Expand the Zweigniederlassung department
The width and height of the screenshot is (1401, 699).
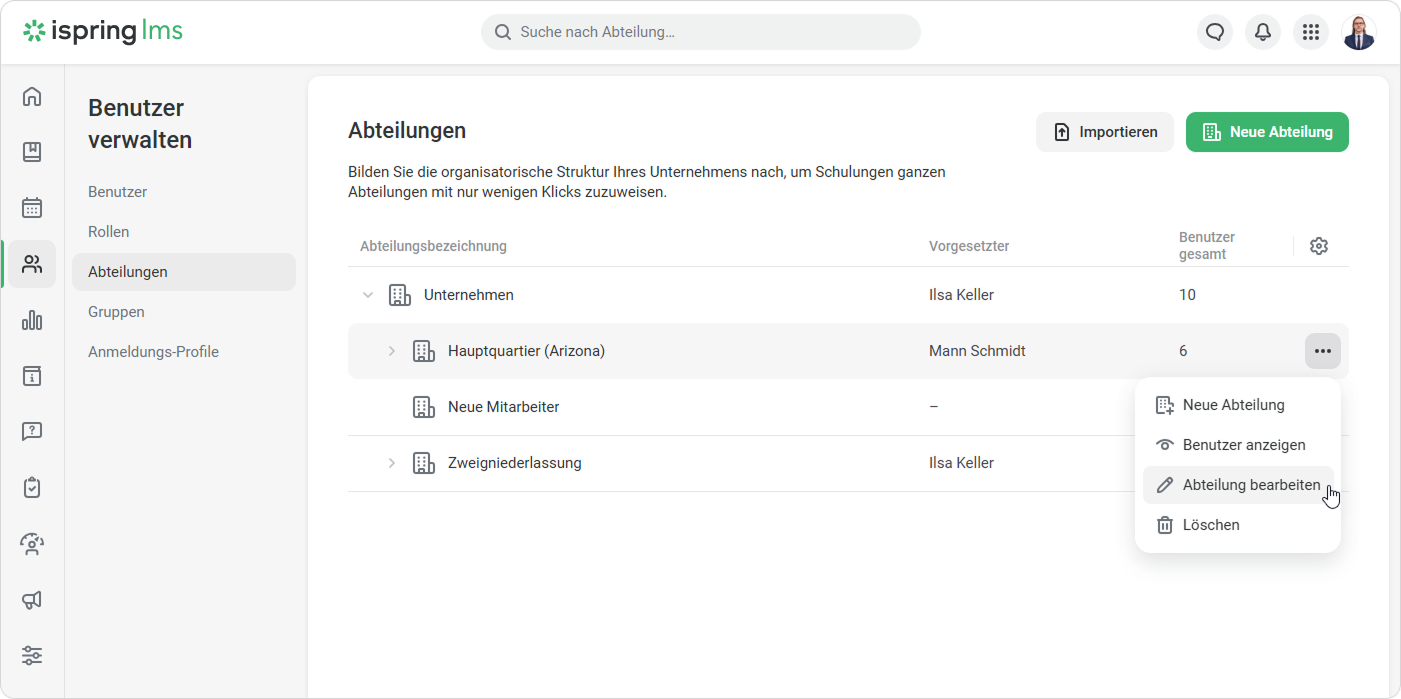[x=392, y=463]
